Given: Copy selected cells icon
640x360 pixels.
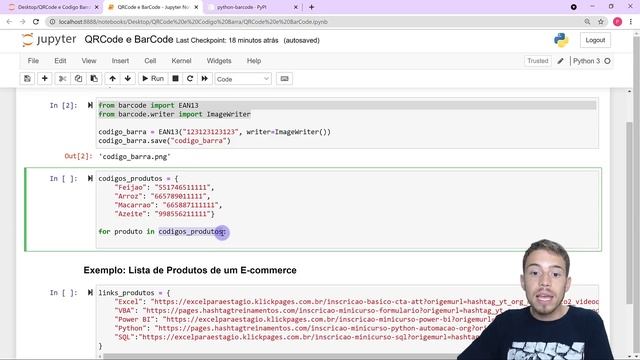Looking at the screenshot, I should pyautogui.click(x=78, y=79).
